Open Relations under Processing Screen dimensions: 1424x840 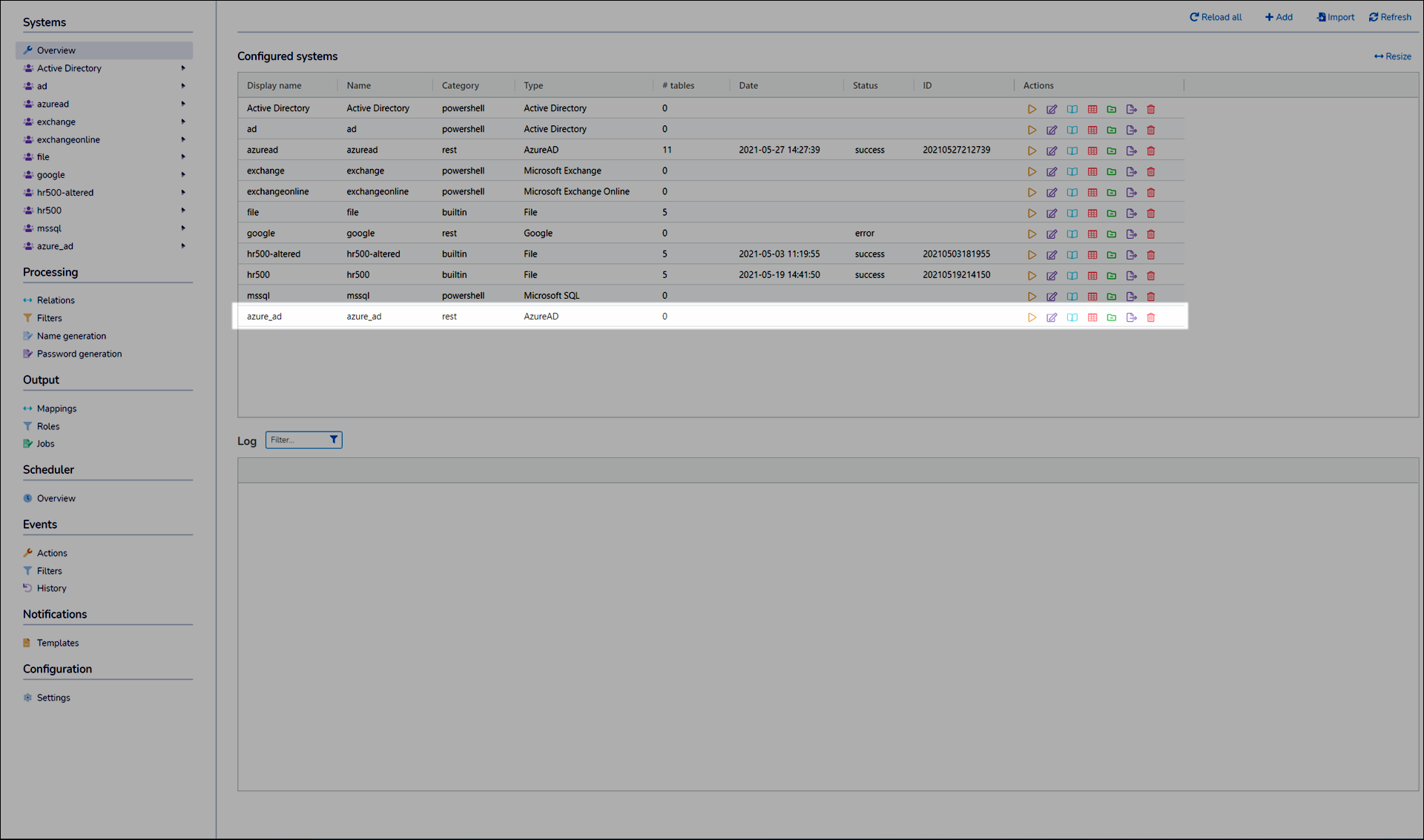coord(56,300)
